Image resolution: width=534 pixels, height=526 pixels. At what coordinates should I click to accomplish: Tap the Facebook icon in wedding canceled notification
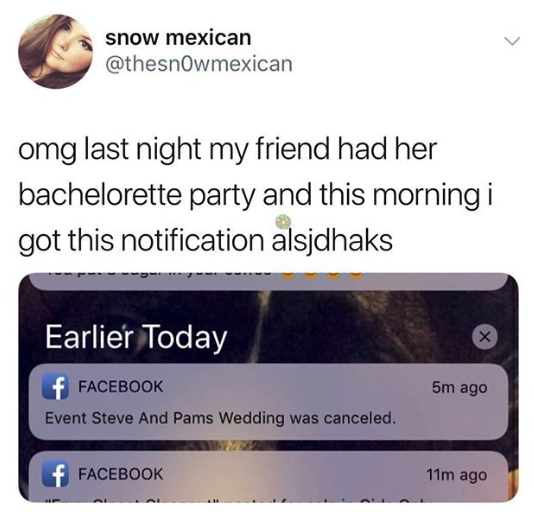coord(56,387)
